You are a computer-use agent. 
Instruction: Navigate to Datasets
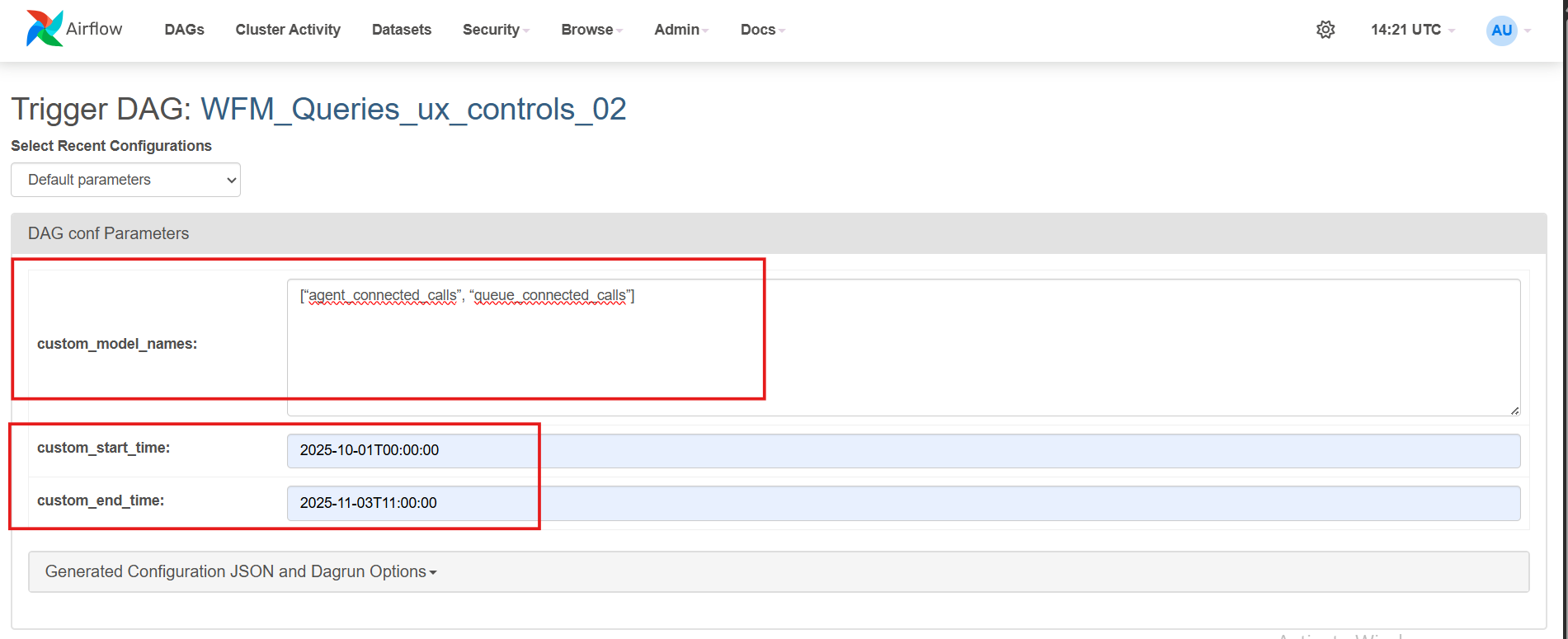click(x=402, y=30)
